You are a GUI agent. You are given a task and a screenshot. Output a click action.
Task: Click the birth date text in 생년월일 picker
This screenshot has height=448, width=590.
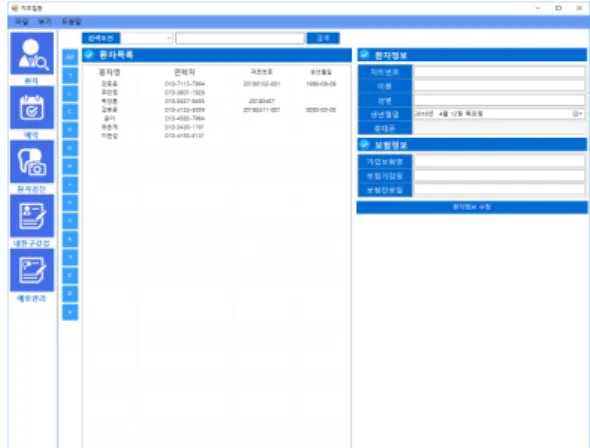(x=449, y=114)
